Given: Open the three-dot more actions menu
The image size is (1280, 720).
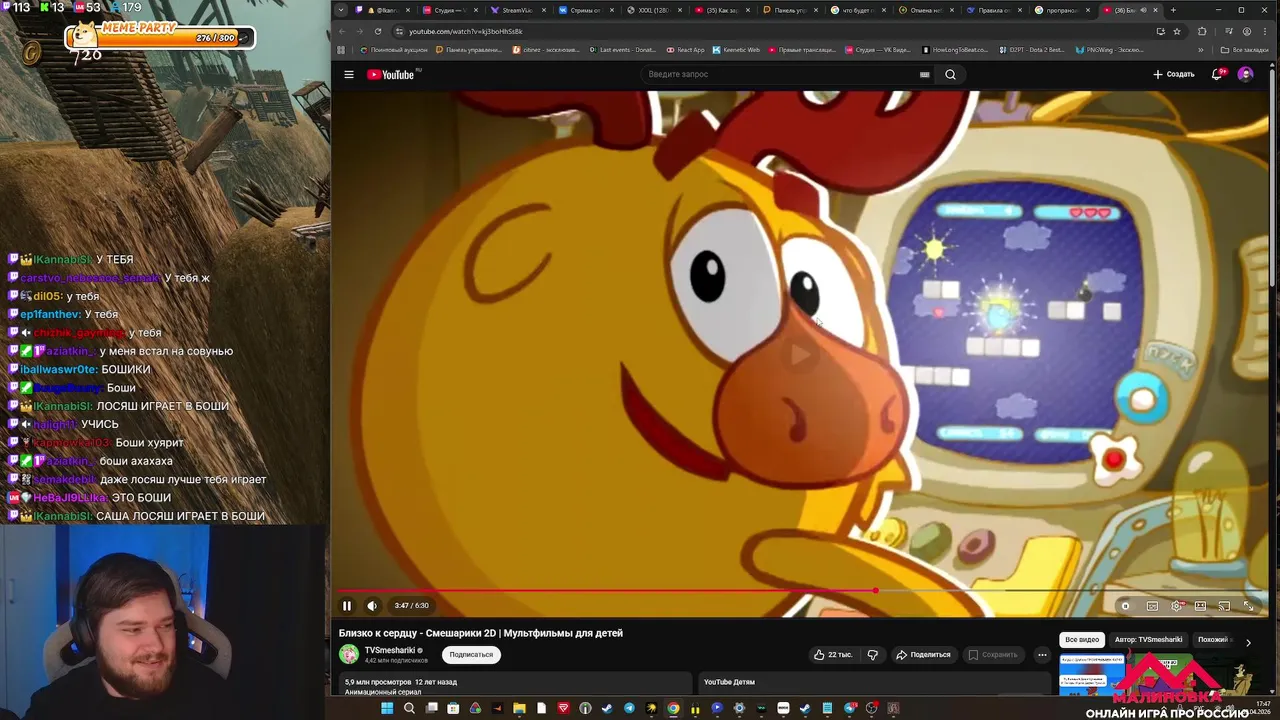Looking at the screenshot, I should [x=1042, y=655].
